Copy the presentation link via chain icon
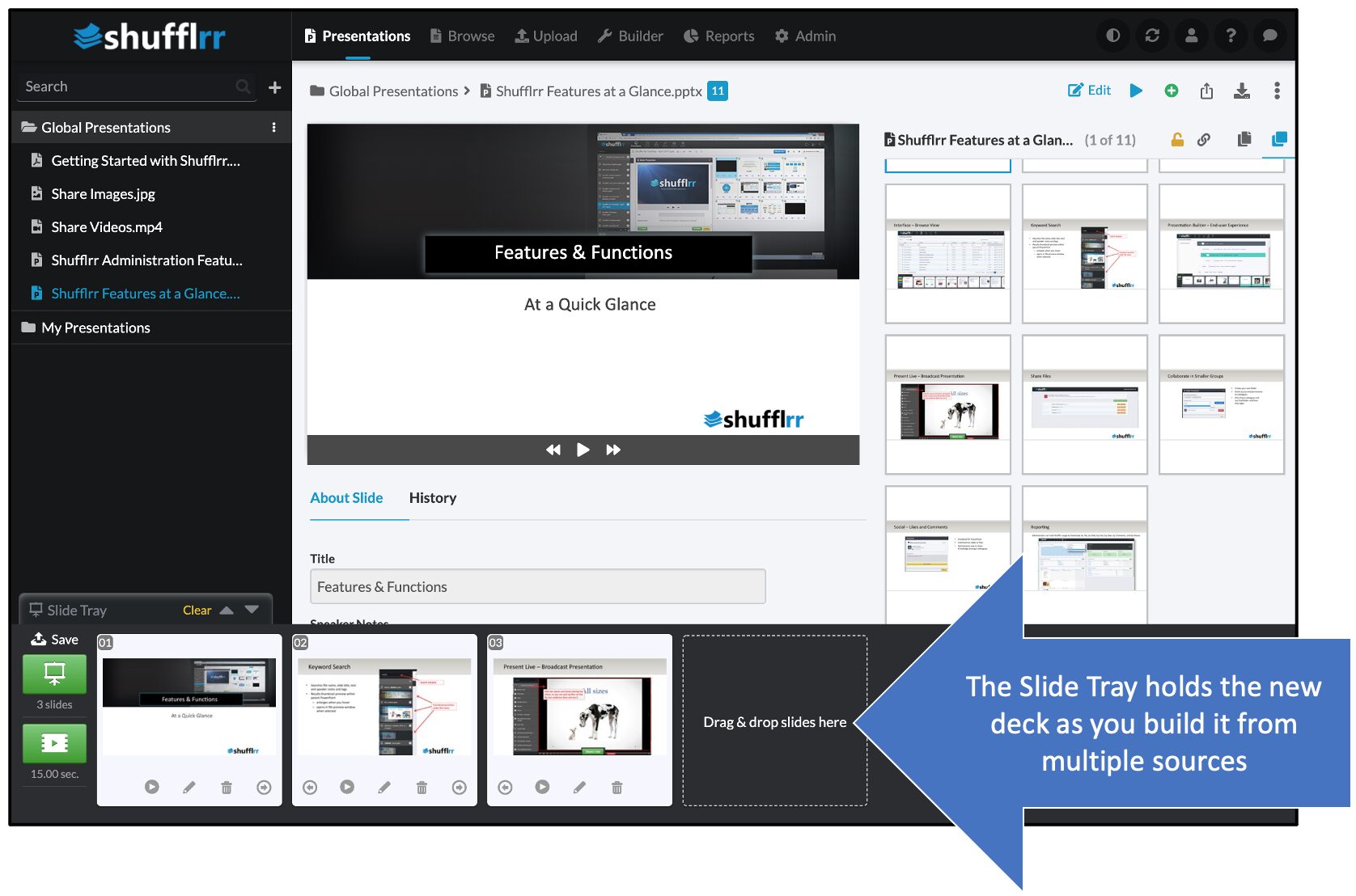 (x=1204, y=140)
